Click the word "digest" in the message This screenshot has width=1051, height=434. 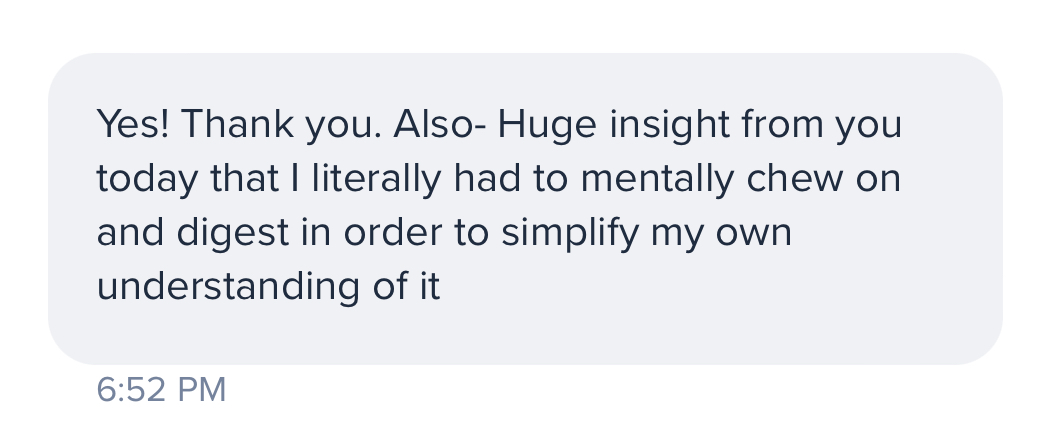[x=233, y=233]
